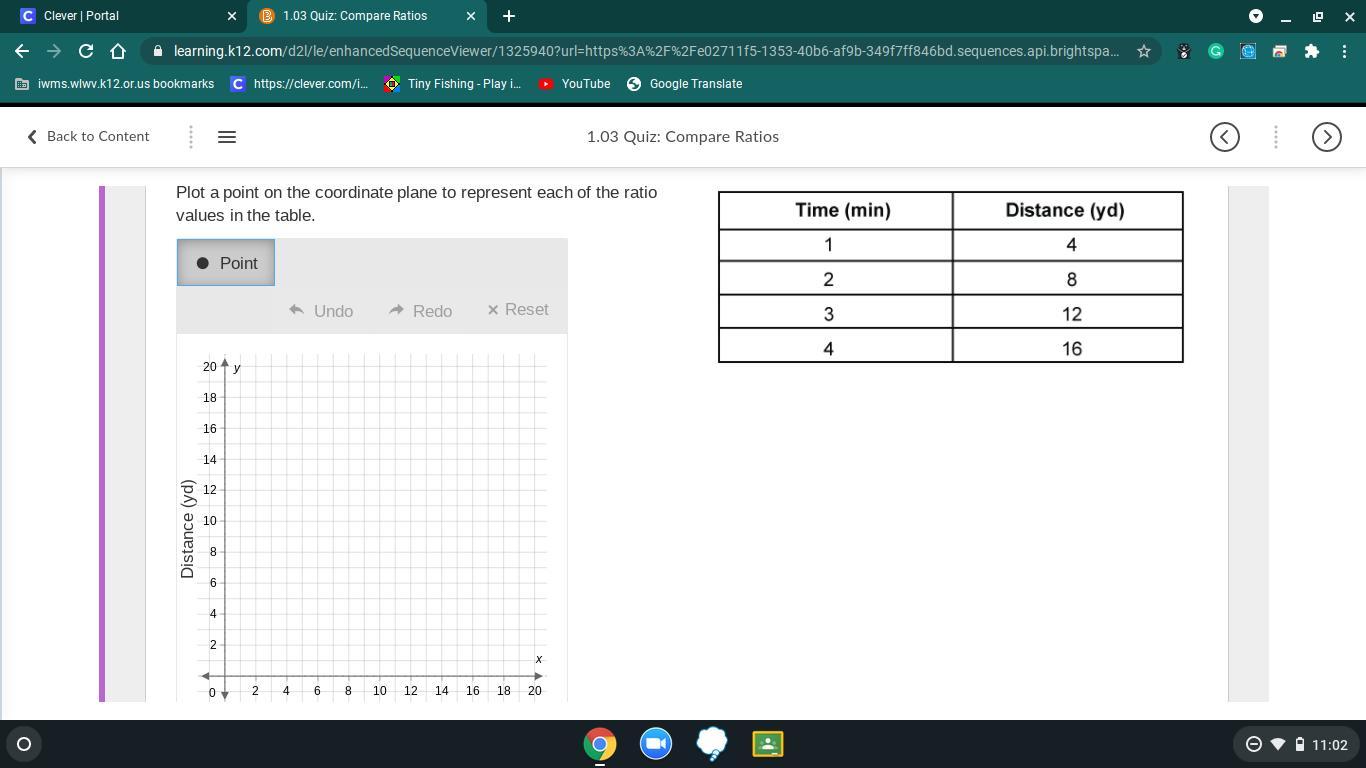Go to the previous quiz page
Screen dimensions: 1366x768
tap(1225, 137)
